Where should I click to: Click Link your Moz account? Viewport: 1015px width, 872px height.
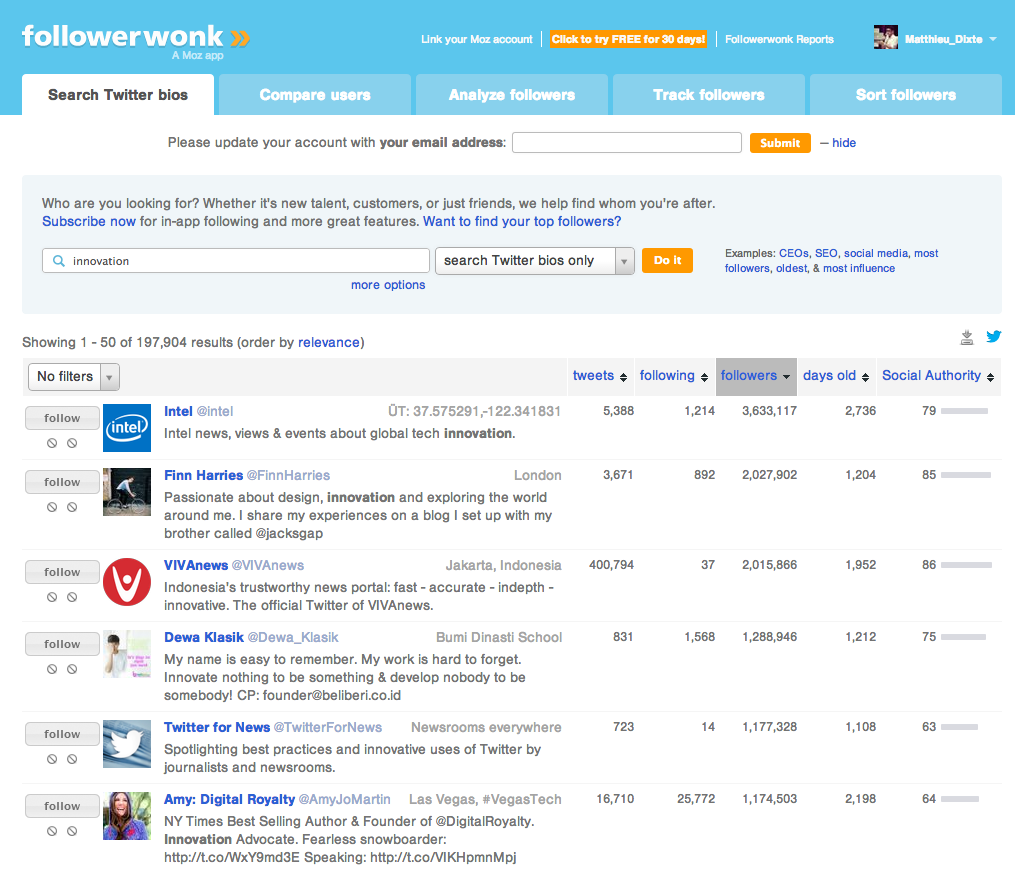(x=476, y=39)
